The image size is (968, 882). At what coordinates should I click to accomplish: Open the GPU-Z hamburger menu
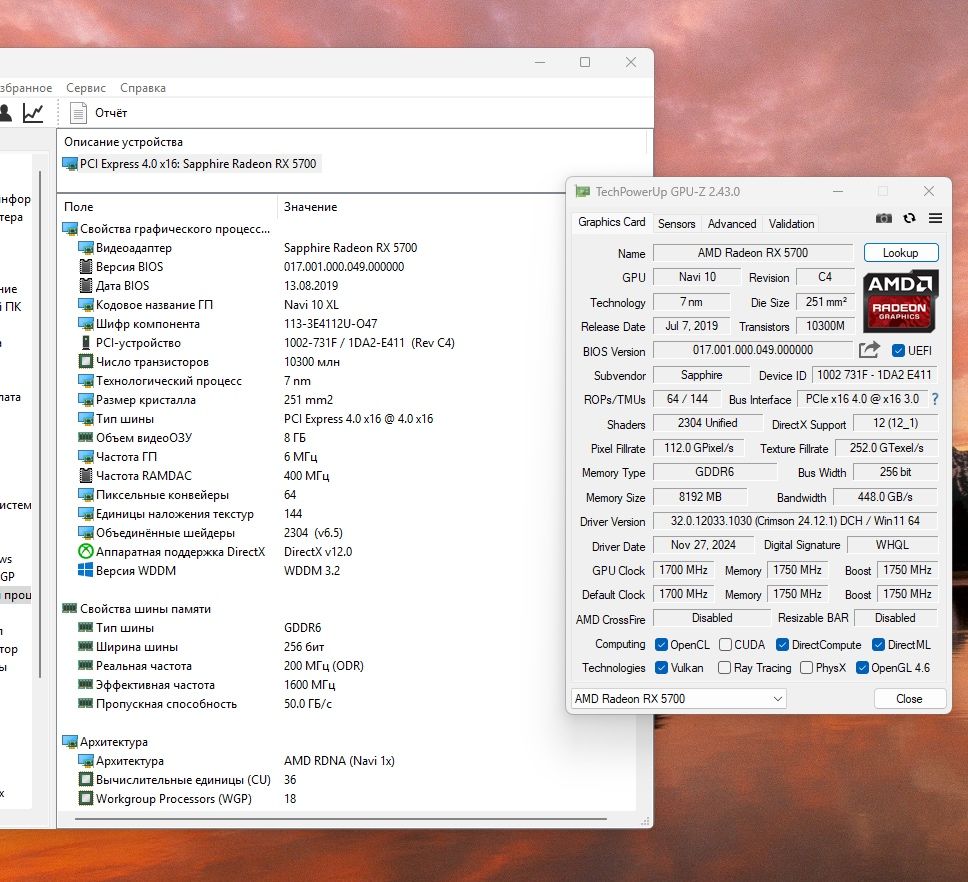tap(935, 218)
